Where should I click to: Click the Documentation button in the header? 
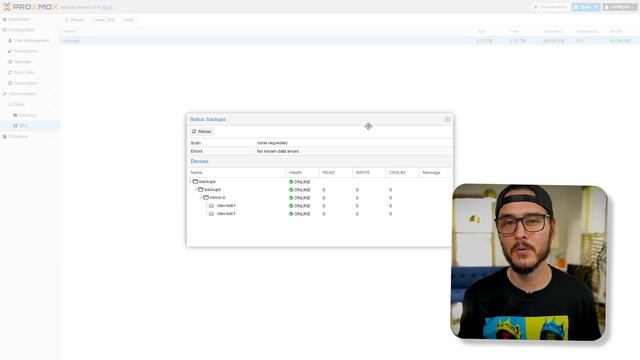(550, 7)
